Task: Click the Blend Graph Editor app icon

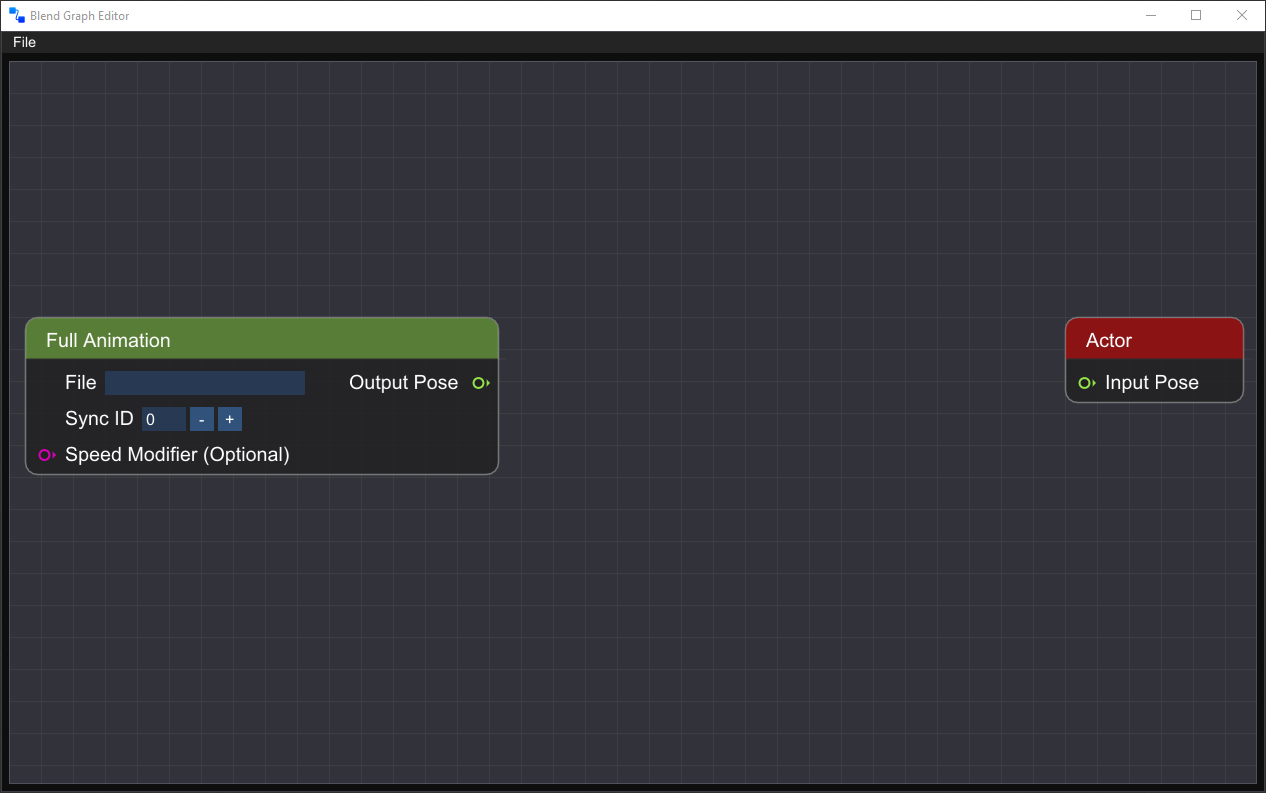Action: [17, 15]
